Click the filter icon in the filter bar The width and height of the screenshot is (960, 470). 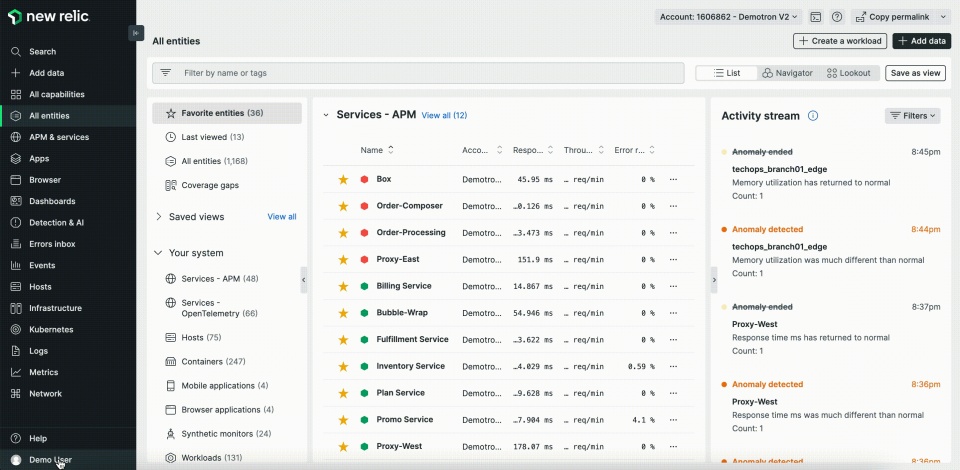point(165,73)
